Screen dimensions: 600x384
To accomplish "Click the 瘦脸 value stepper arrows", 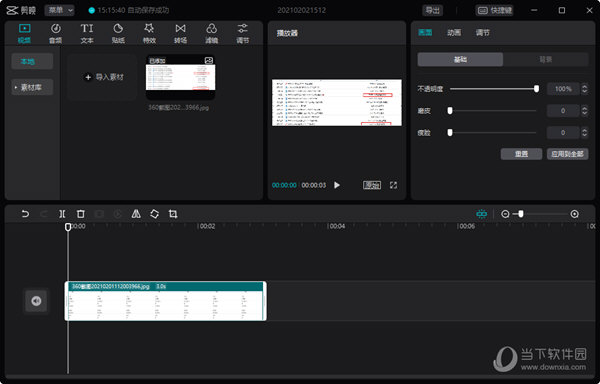I will (584, 132).
